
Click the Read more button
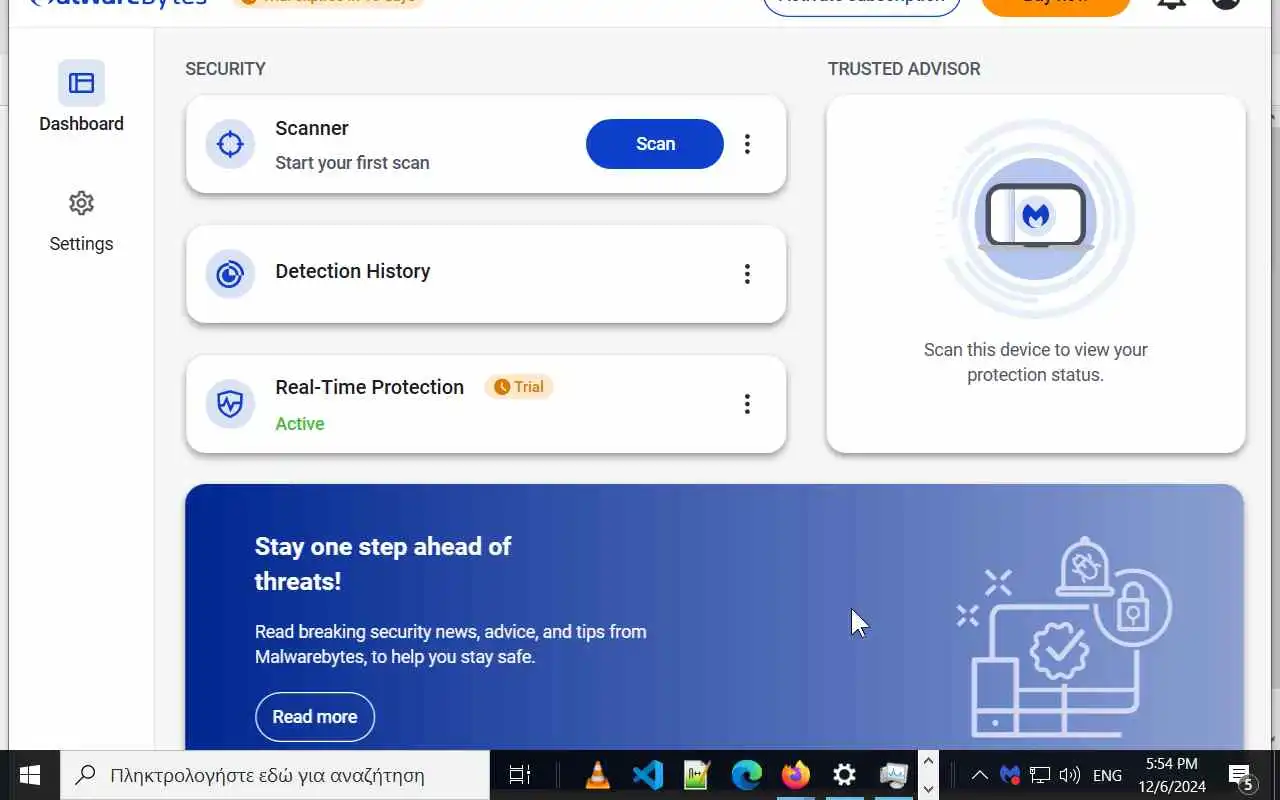click(315, 717)
